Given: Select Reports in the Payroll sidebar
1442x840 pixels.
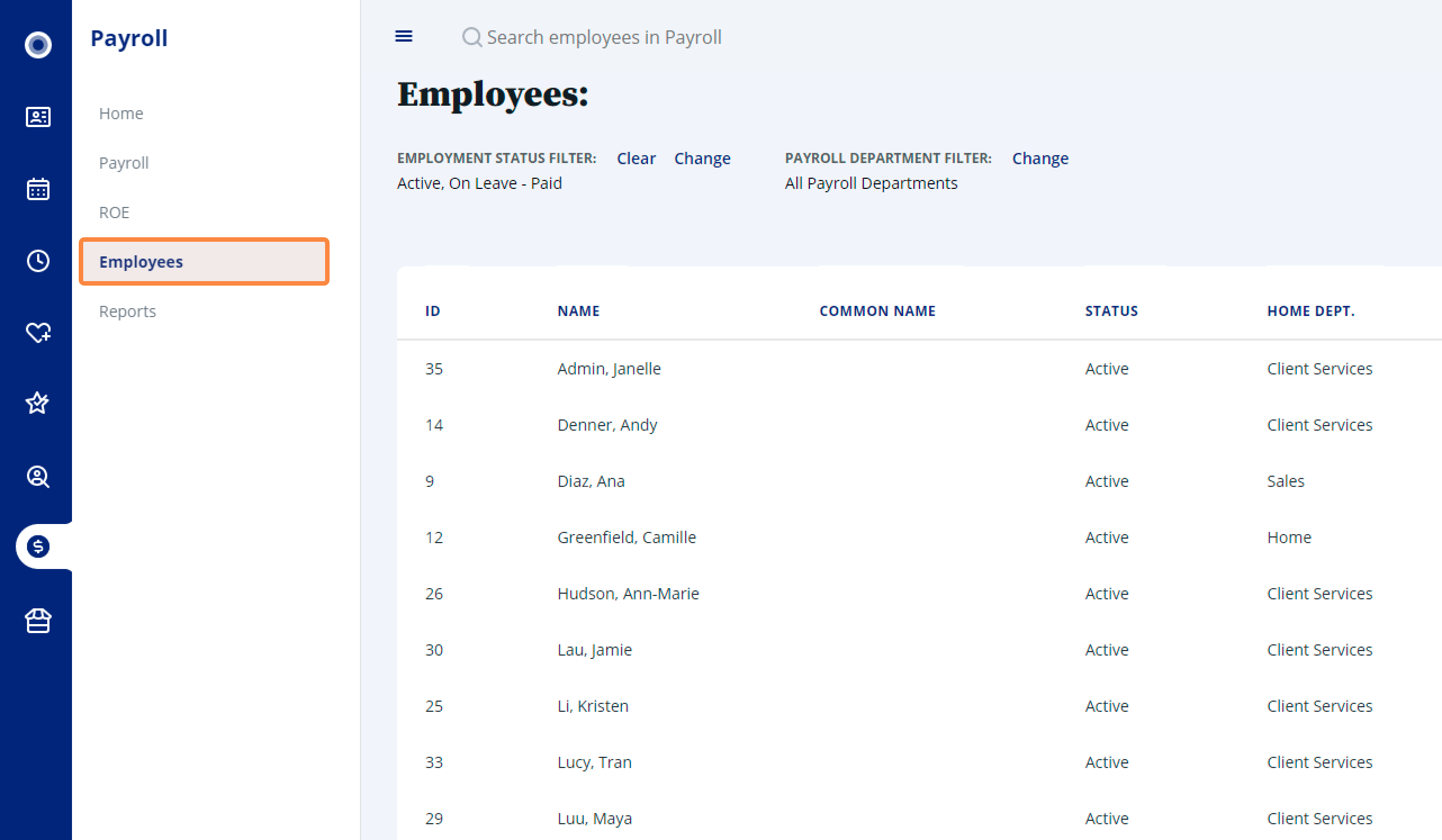Looking at the screenshot, I should point(127,311).
